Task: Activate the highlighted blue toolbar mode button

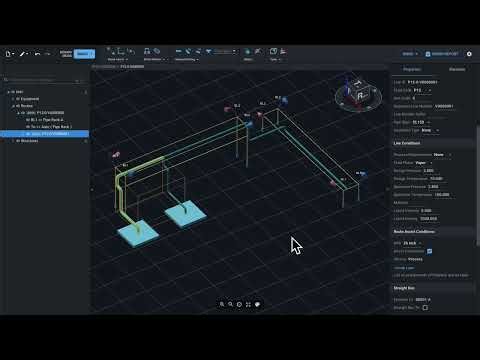Action: coord(84,54)
